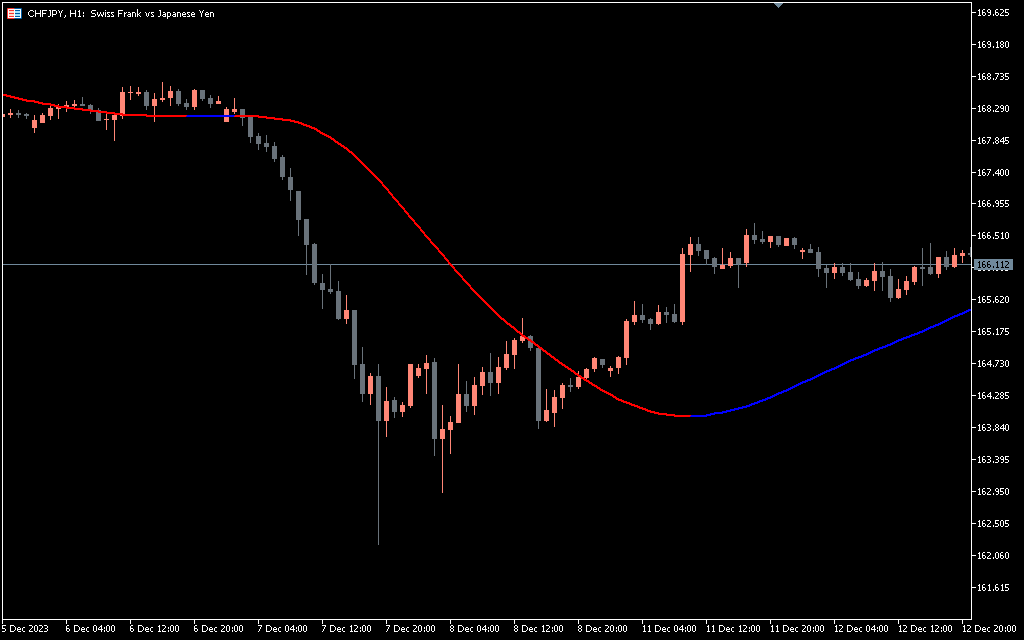This screenshot has height=640, width=1024.
Task: Click the 6 Dec 20:00 time label
Action: [x=219, y=629]
